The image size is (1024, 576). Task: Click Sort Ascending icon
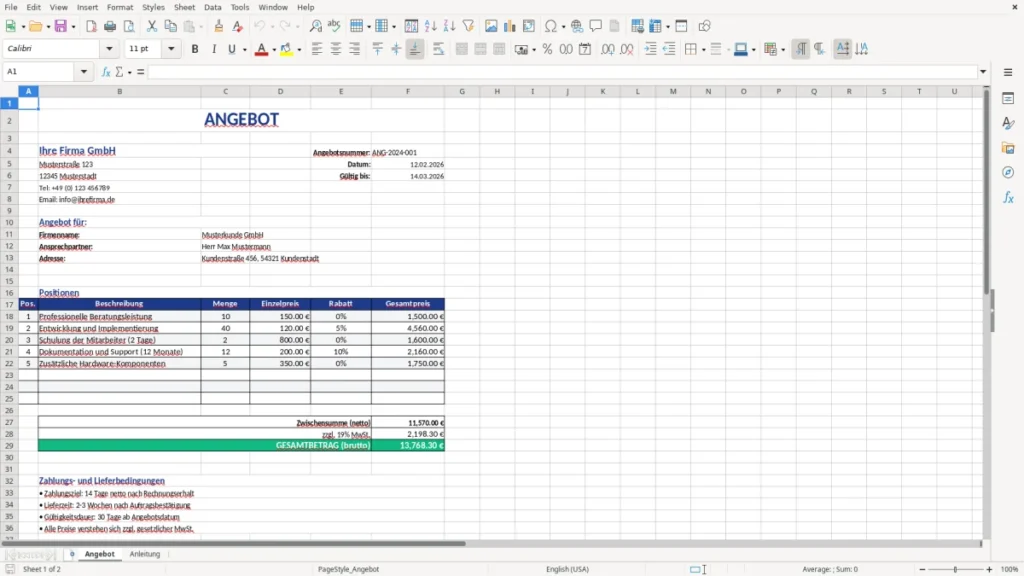pyautogui.click(x=430, y=26)
